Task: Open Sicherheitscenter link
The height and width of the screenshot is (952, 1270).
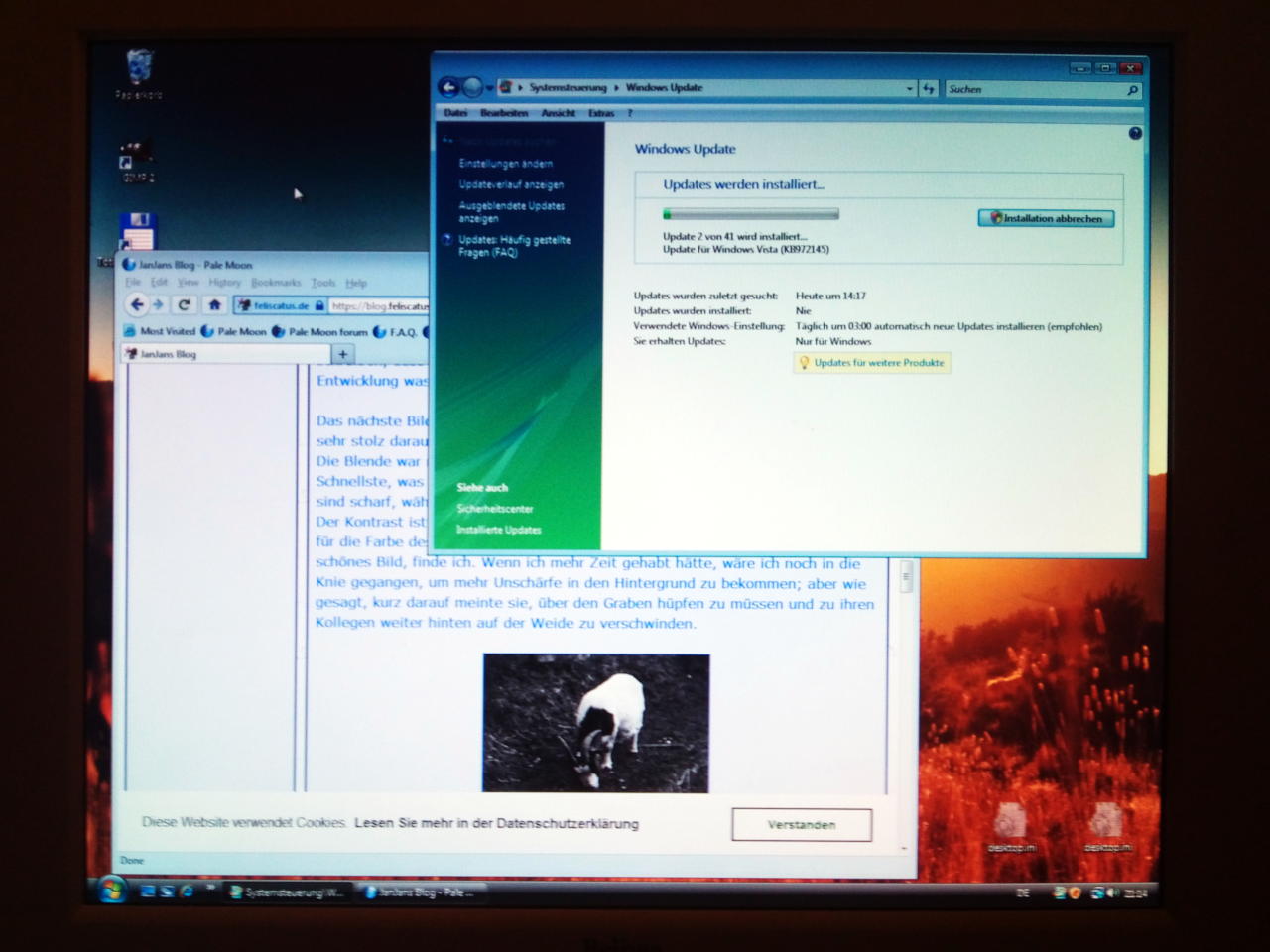Action: tap(495, 509)
